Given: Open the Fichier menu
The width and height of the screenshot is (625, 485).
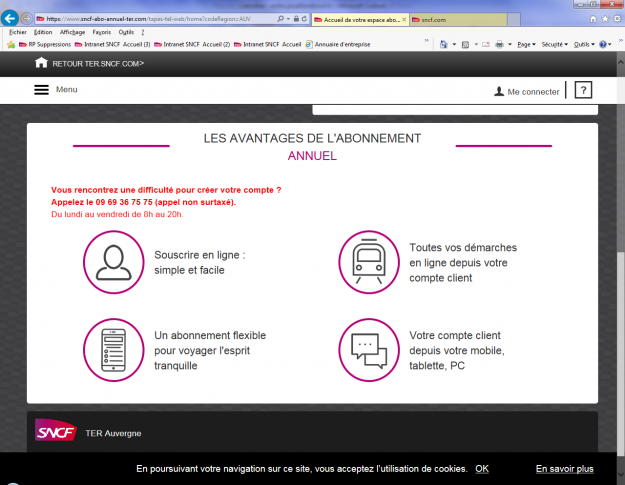Looking at the screenshot, I should click(x=17, y=32).
